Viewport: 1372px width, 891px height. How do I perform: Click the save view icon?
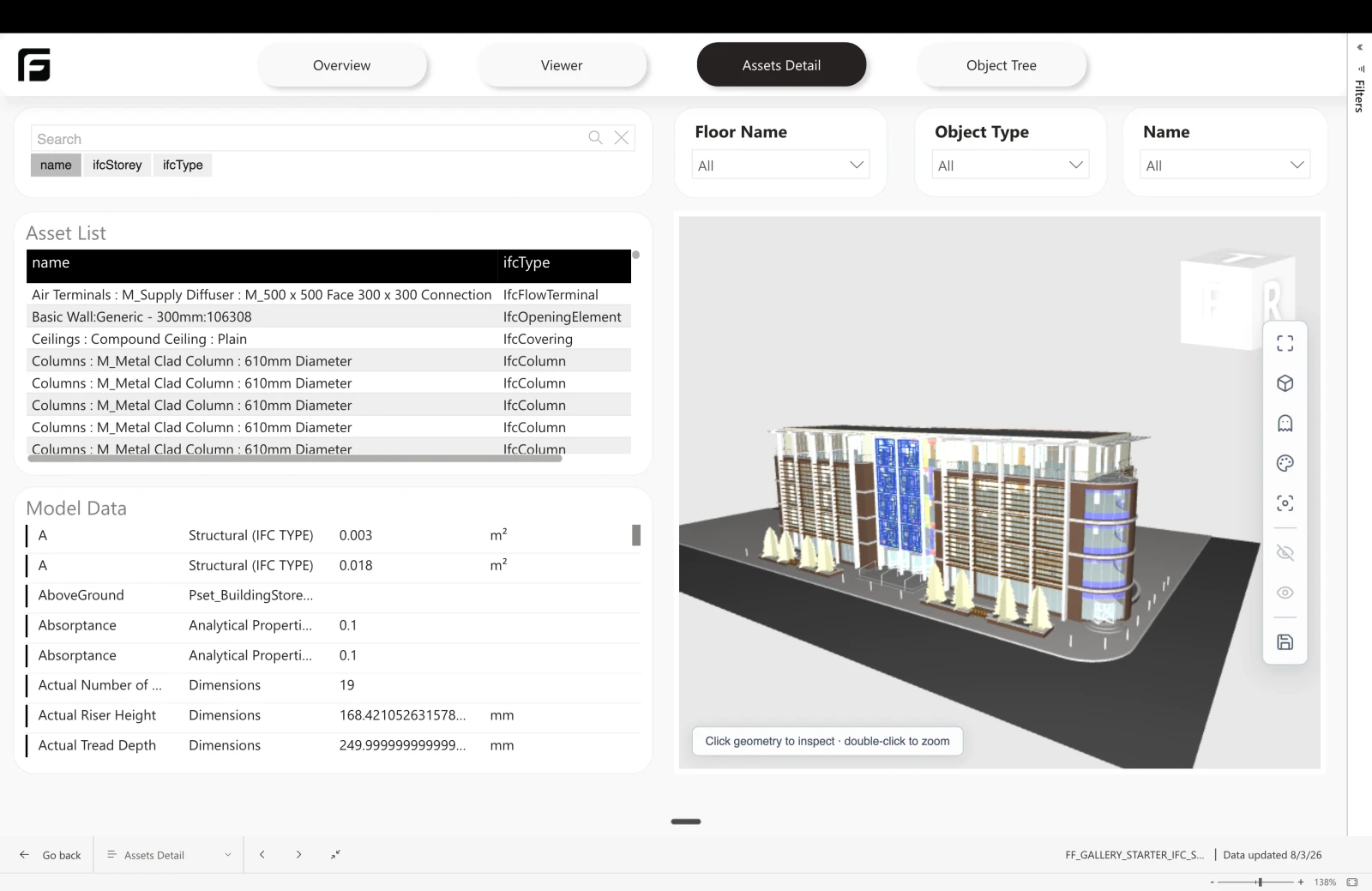click(x=1285, y=642)
